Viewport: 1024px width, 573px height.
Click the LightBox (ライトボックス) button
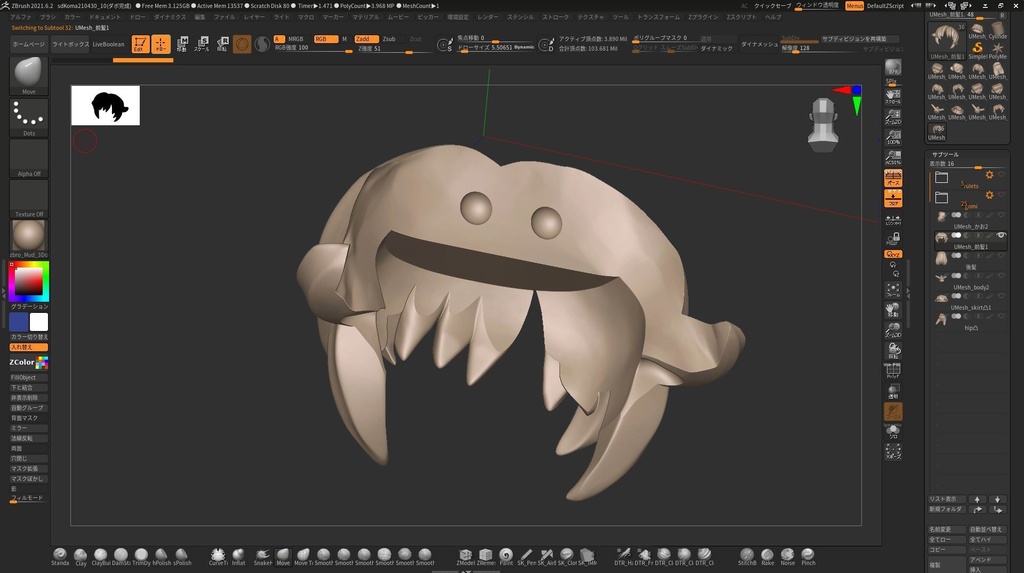coord(69,45)
